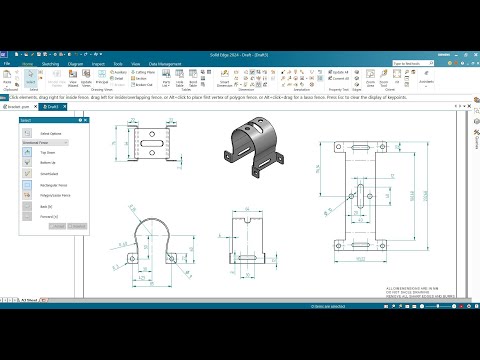Click the Update Views icon
Image resolution: width=480 pixels, height=360 pixels.
[x=86, y=79]
